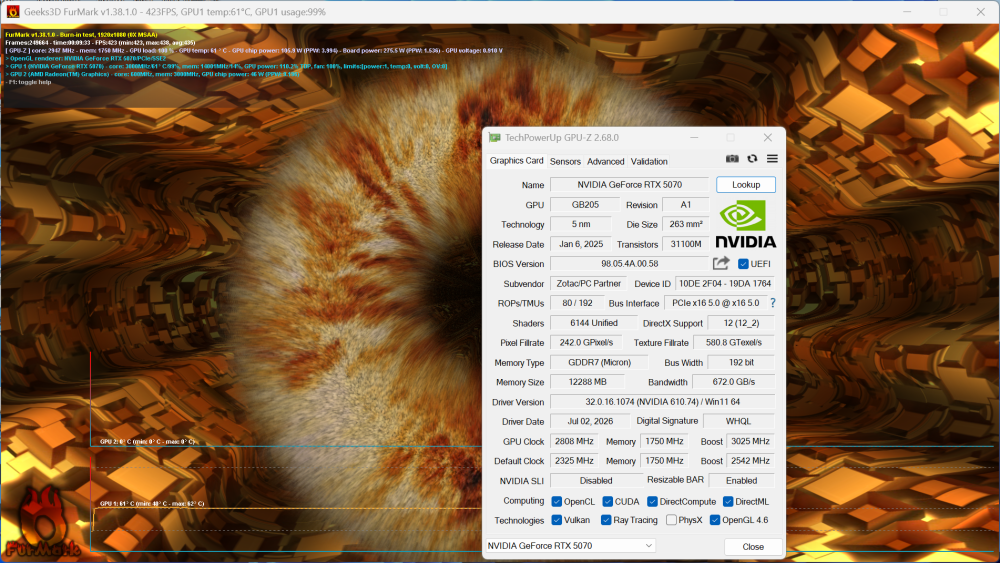
Task: Toggle the Ray Tracing checkbox
Action: tap(607, 520)
